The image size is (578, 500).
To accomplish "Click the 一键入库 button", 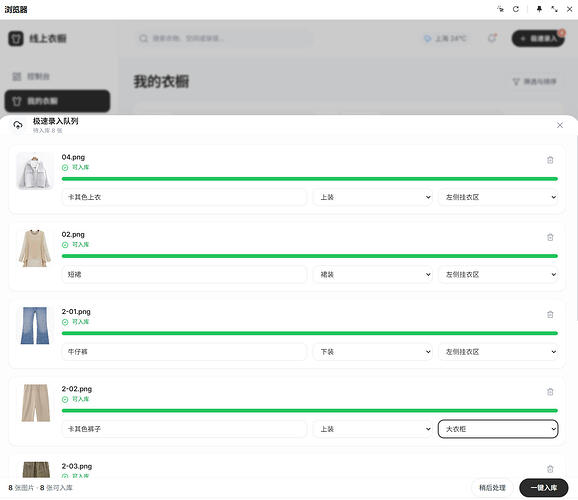I will point(543,488).
